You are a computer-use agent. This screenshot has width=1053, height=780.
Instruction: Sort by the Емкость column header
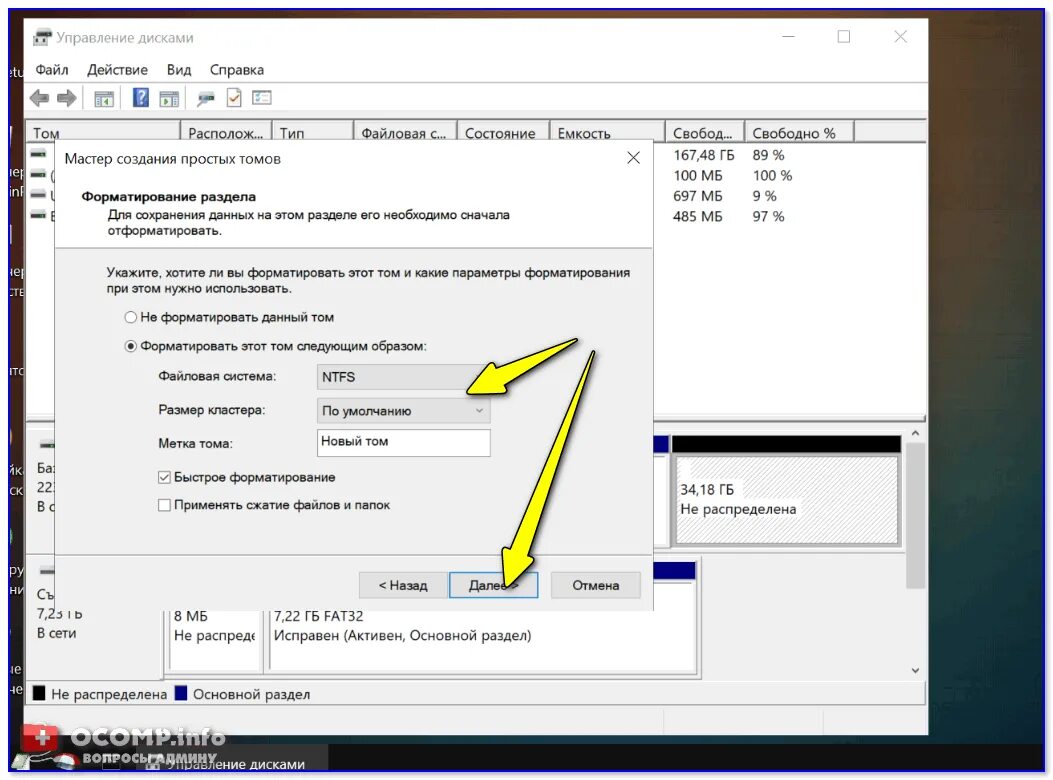tap(607, 132)
